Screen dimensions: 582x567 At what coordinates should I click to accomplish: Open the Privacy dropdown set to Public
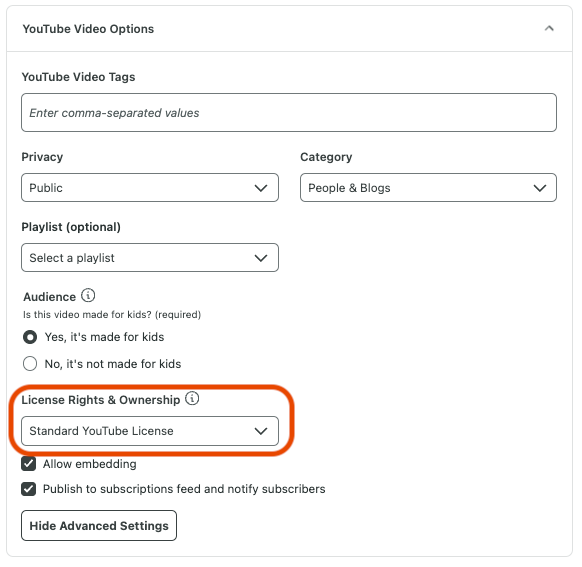click(x=150, y=188)
